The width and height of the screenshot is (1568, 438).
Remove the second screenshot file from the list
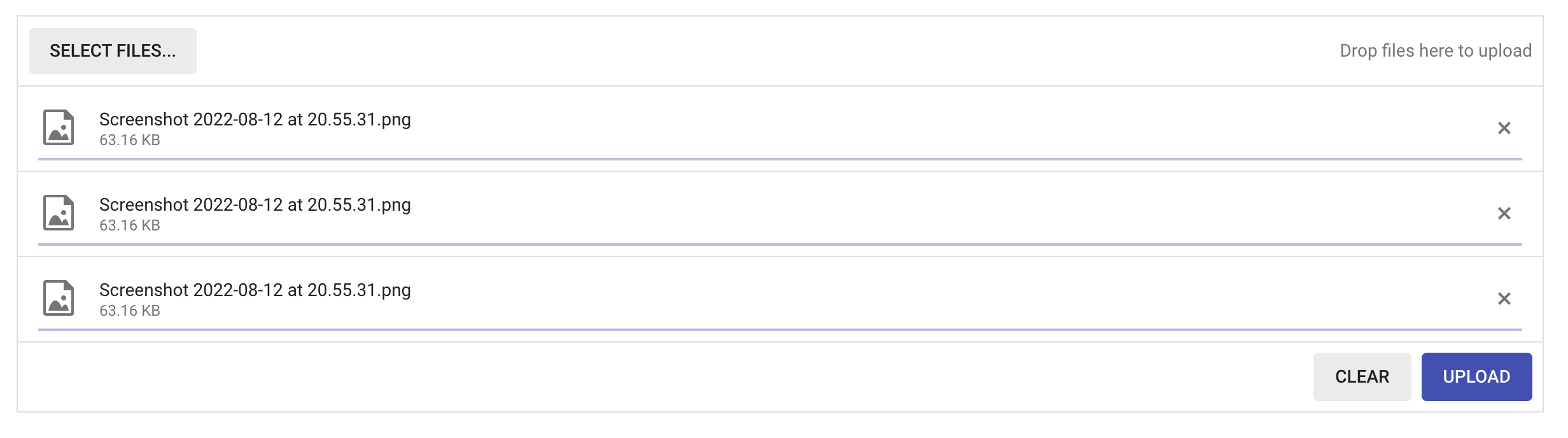[x=1504, y=213]
